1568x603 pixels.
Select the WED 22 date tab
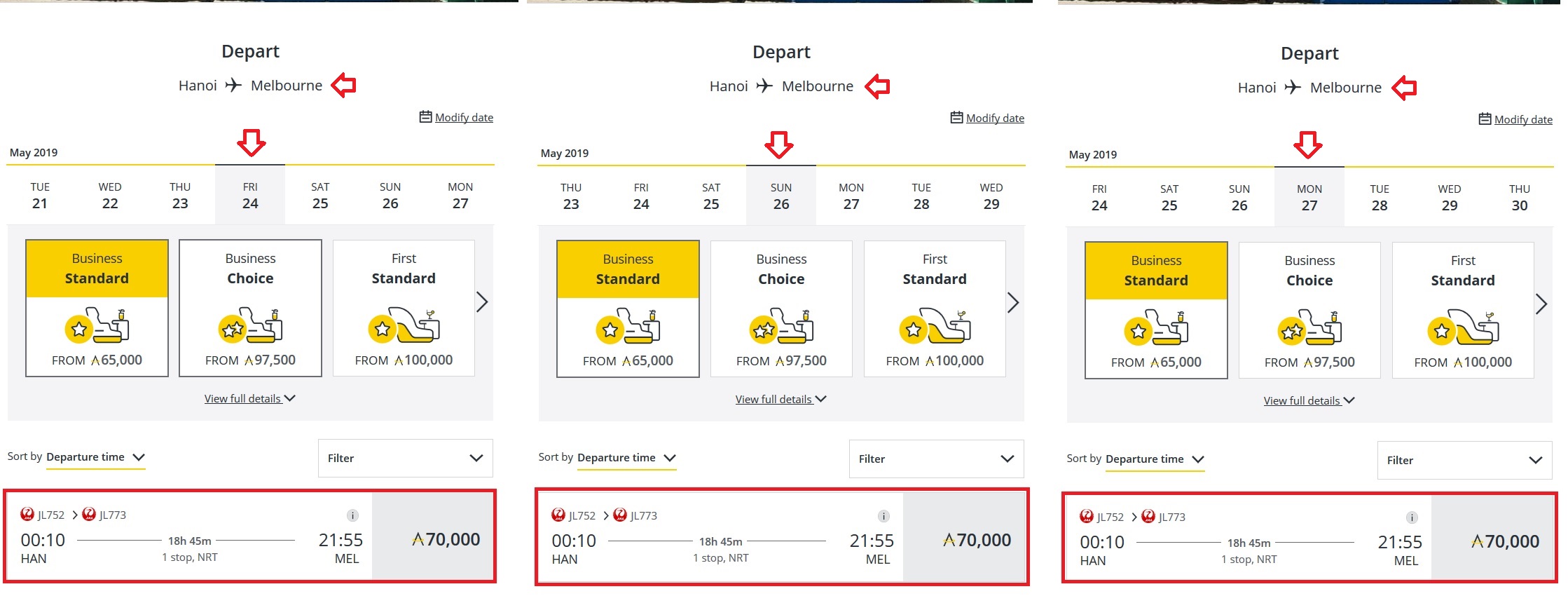(x=110, y=196)
